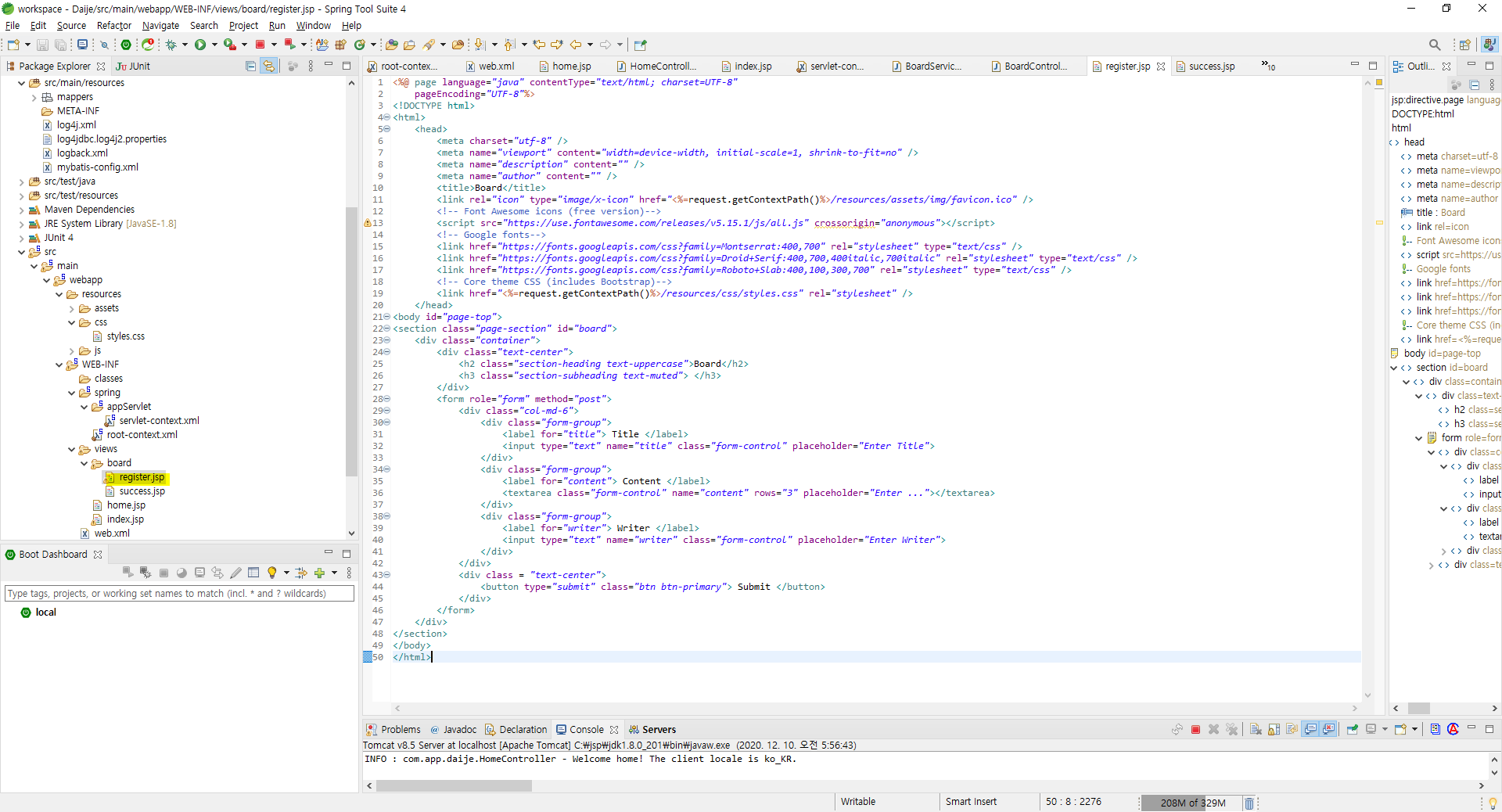This screenshot has width=1502, height=812.
Task: Click the lightbulb icon in Boot Dashboard
Action: pyautogui.click(x=271, y=573)
